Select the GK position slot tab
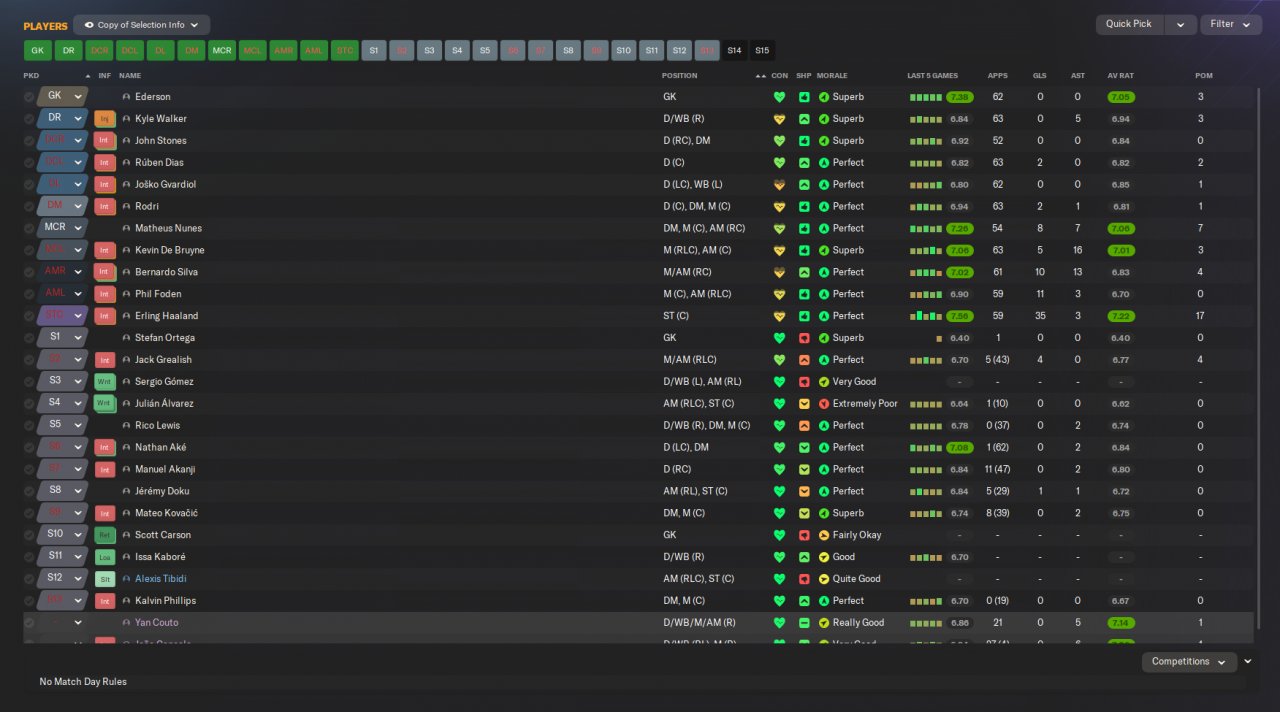This screenshot has width=1280, height=712. pyautogui.click(x=38, y=50)
